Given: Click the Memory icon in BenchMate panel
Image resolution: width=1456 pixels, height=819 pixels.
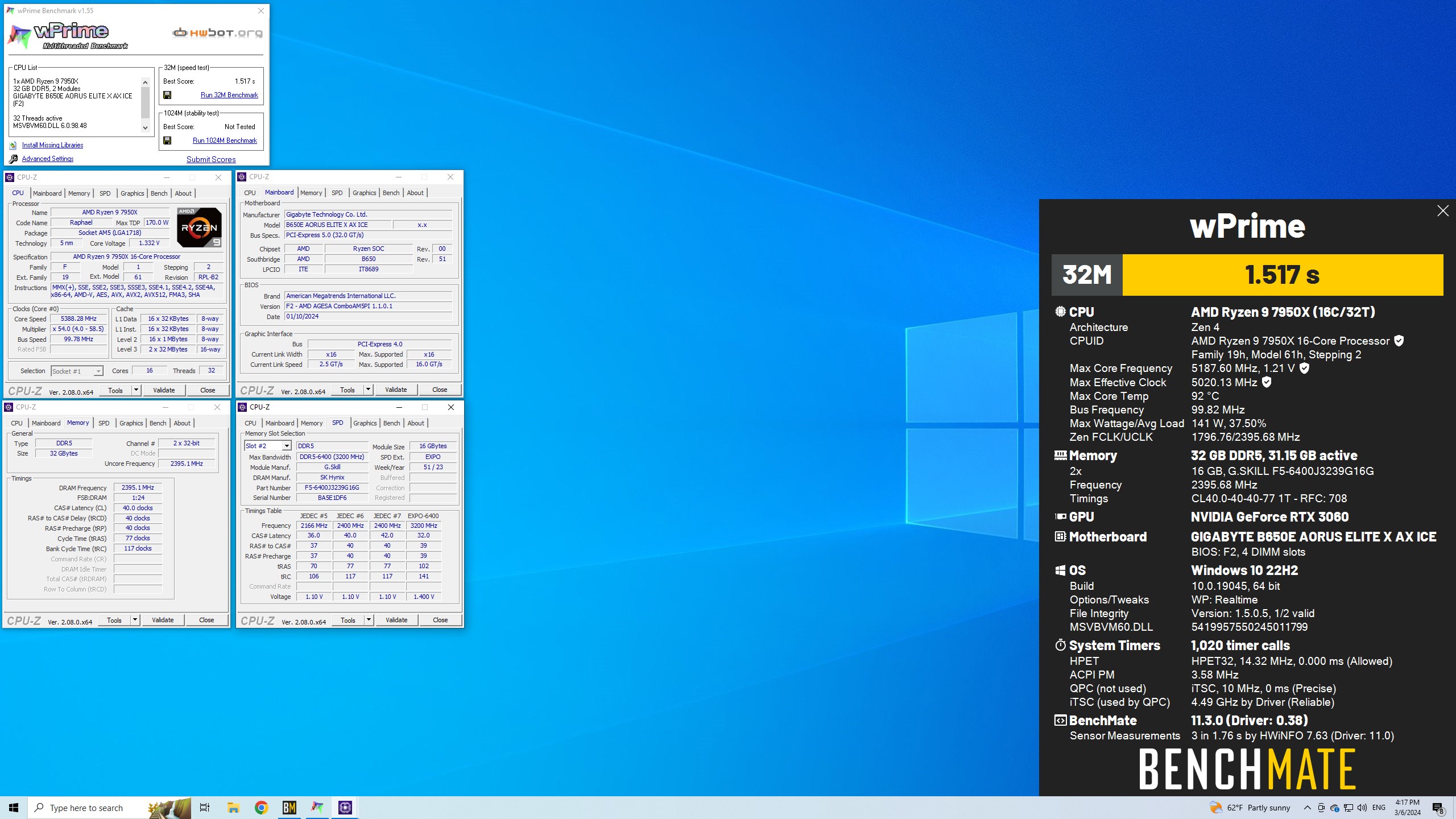Looking at the screenshot, I should (1060, 455).
